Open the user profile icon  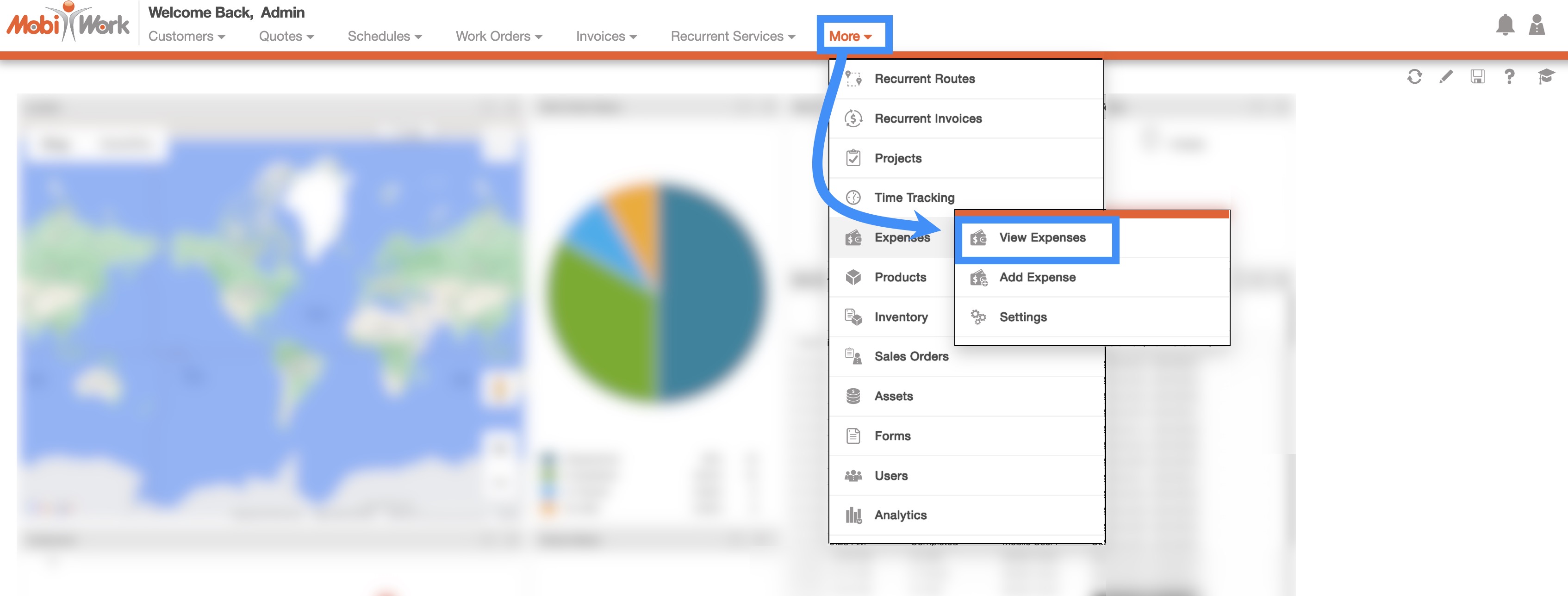click(x=1537, y=25)
